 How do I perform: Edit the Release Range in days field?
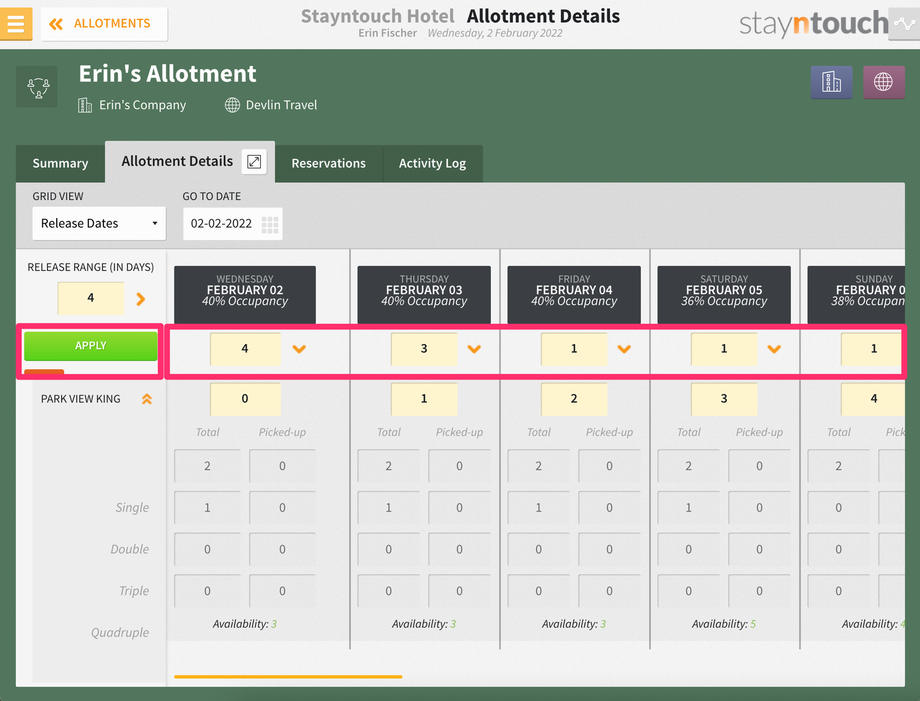(90, 297)
